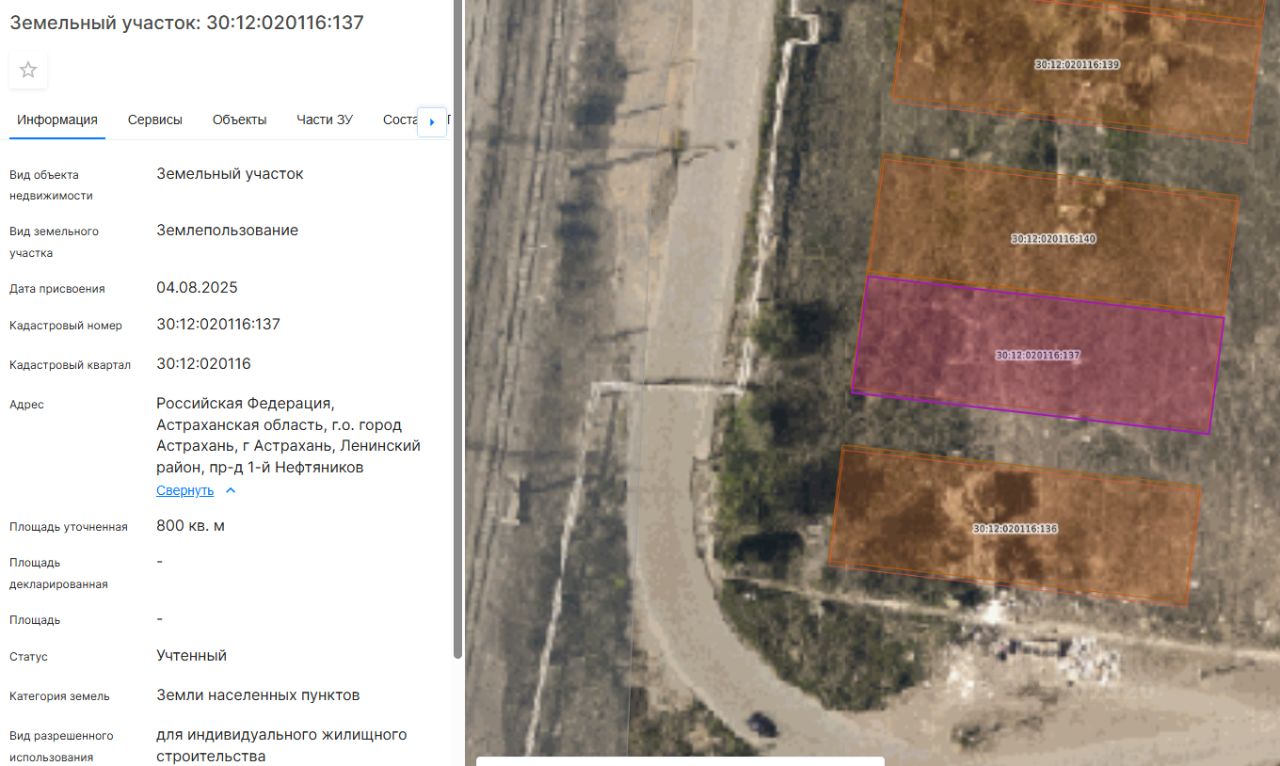Choose parcel 30:12:020116:136 on the map
1280x766 pixels.
point(1015,528)
